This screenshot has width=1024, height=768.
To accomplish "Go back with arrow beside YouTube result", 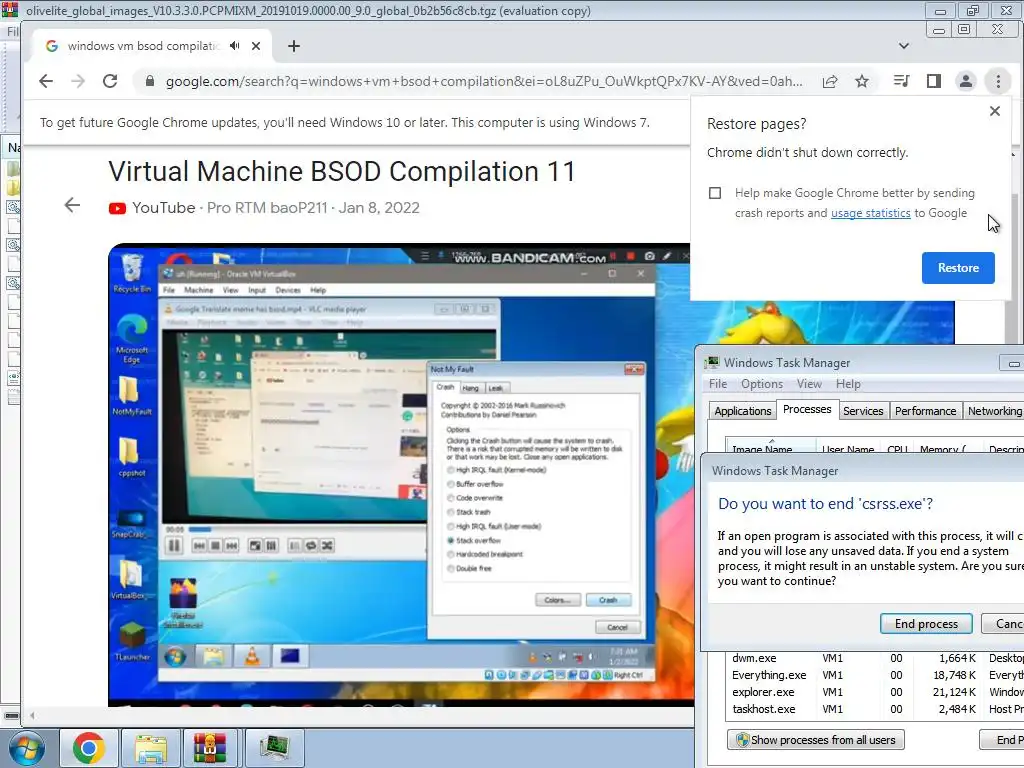I will pyautogui.click(x=72, y=205).
